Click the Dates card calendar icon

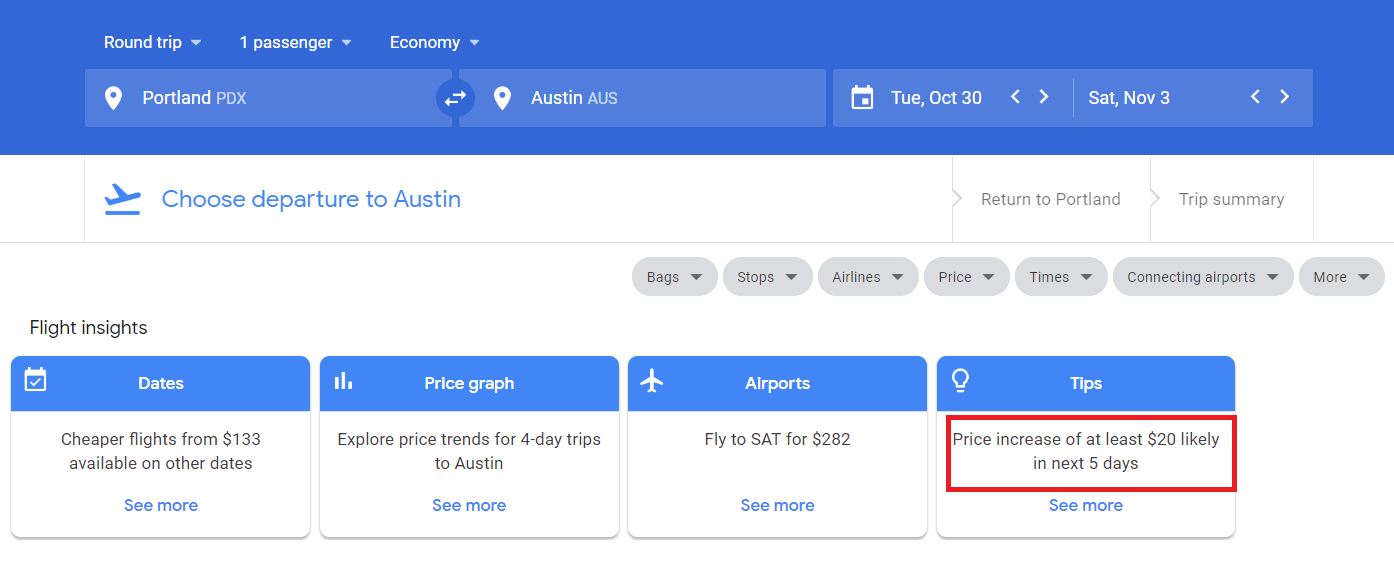click(x=36, y=380)
